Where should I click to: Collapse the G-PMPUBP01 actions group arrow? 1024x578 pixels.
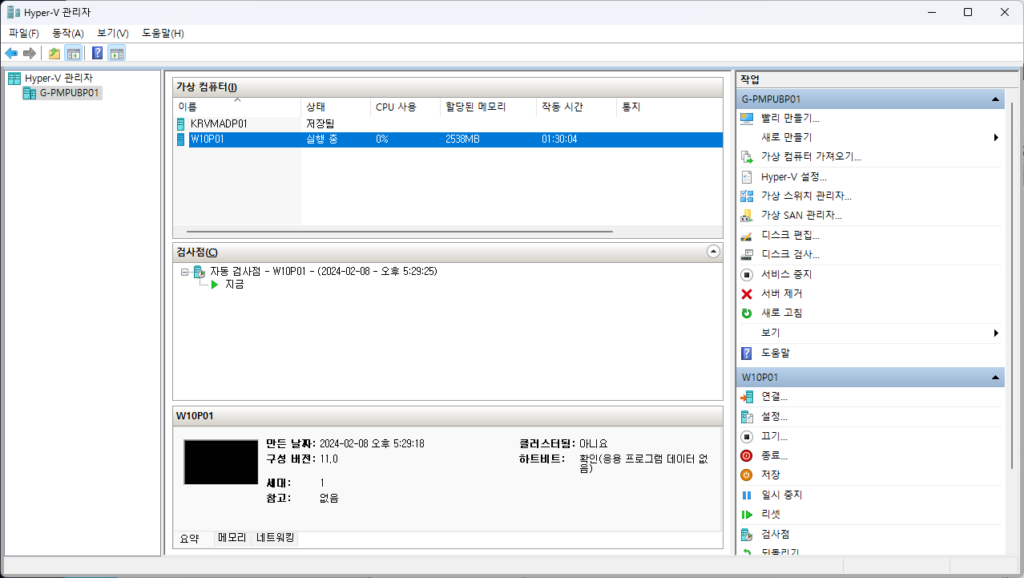(x=995, y=99)
